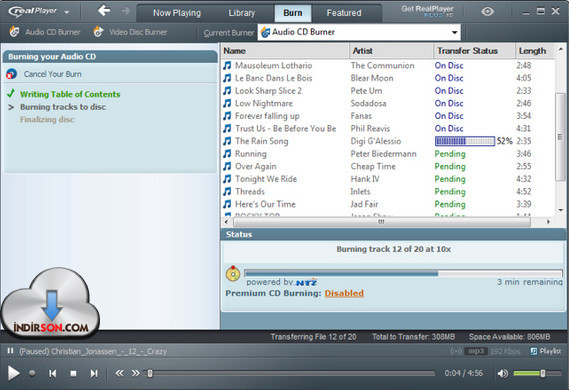Open the RealPlayer logo menu

click(39, 12)
